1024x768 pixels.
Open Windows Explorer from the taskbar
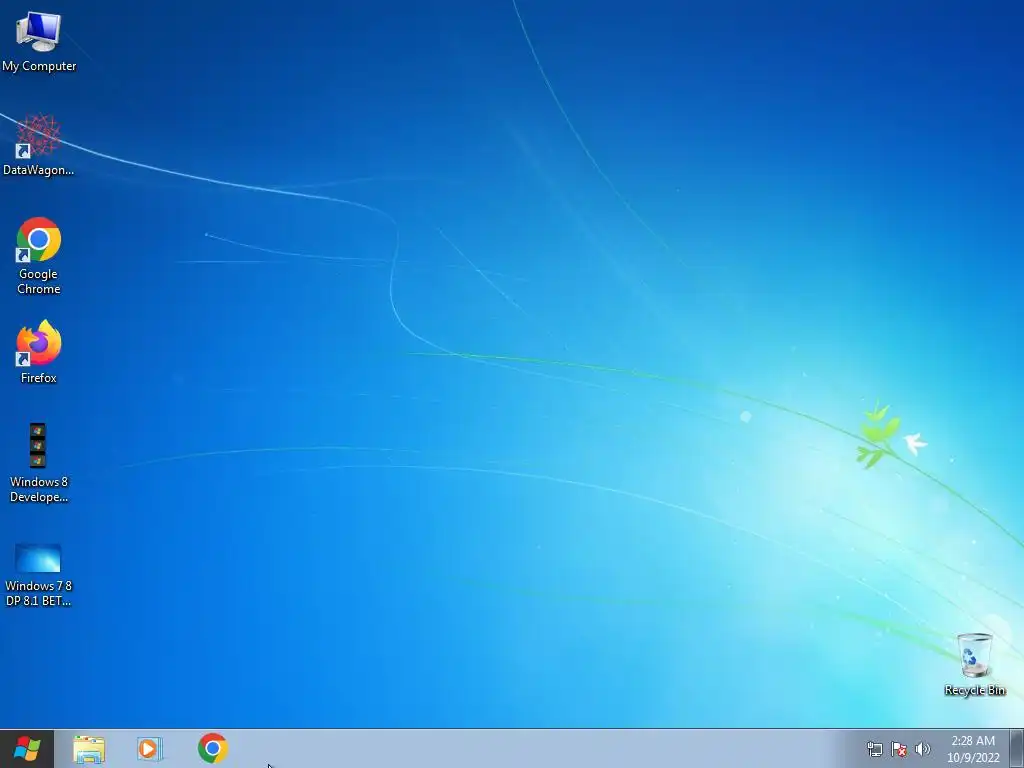click(89, 748)
